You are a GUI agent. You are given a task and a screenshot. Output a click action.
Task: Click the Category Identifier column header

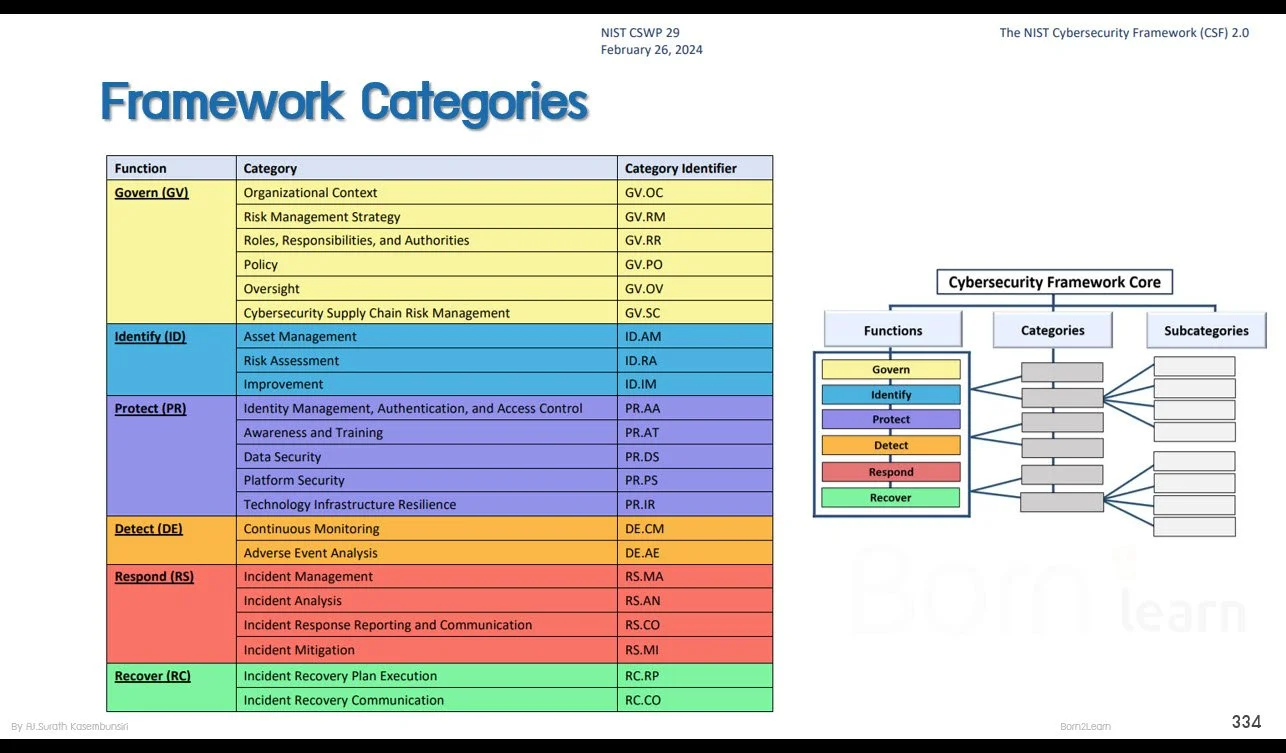click(695, 168)
